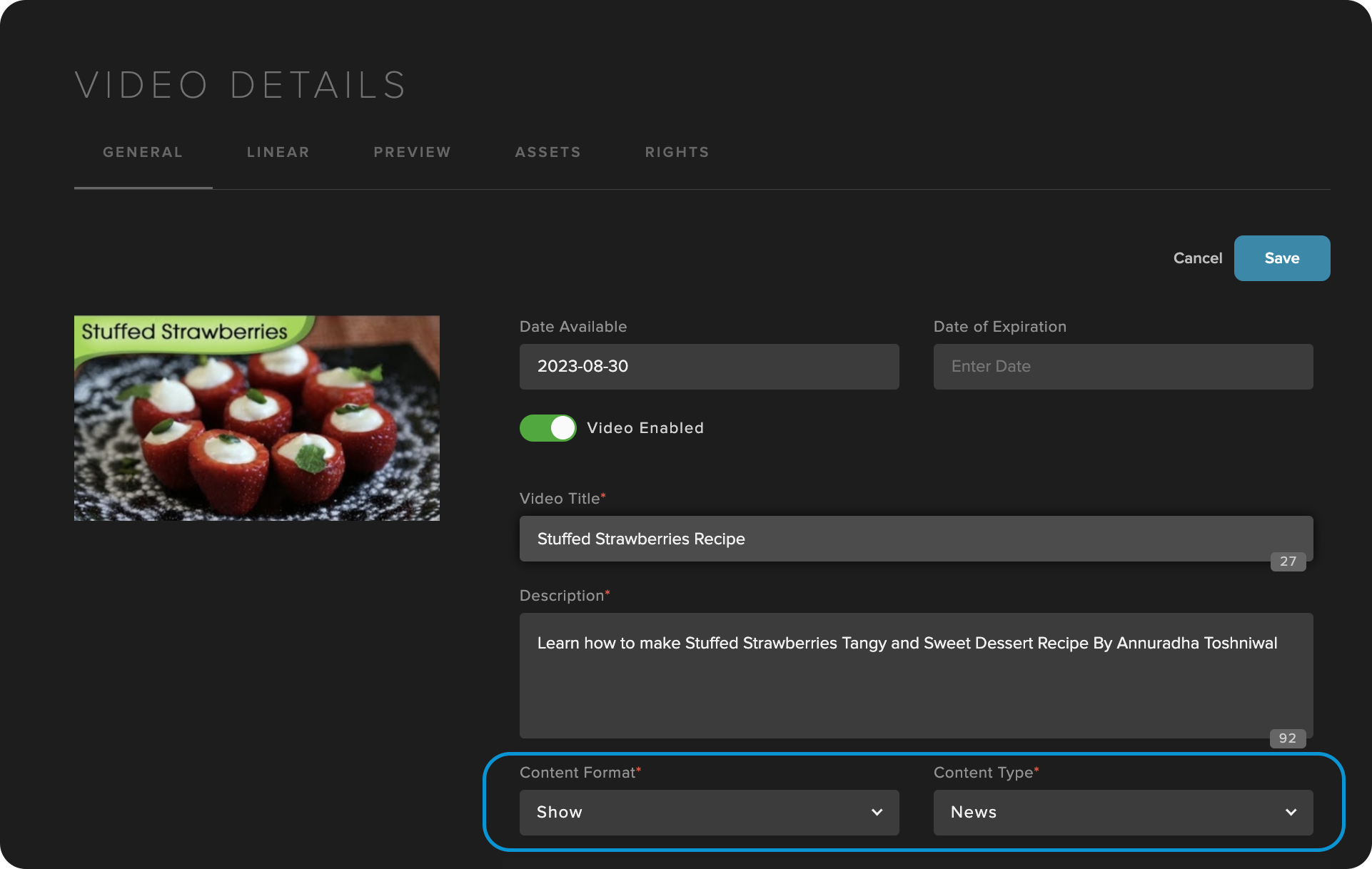The width and height of the screenshot is (1372, 869).
Task: Click the Content Type label
Action: coord(986,773)
